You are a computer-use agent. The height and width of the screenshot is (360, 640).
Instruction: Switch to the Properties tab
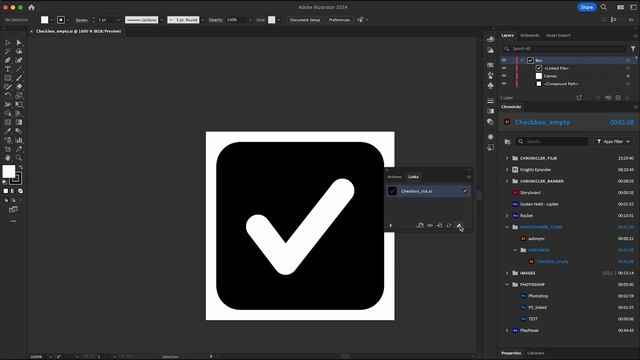coord(511,353)
